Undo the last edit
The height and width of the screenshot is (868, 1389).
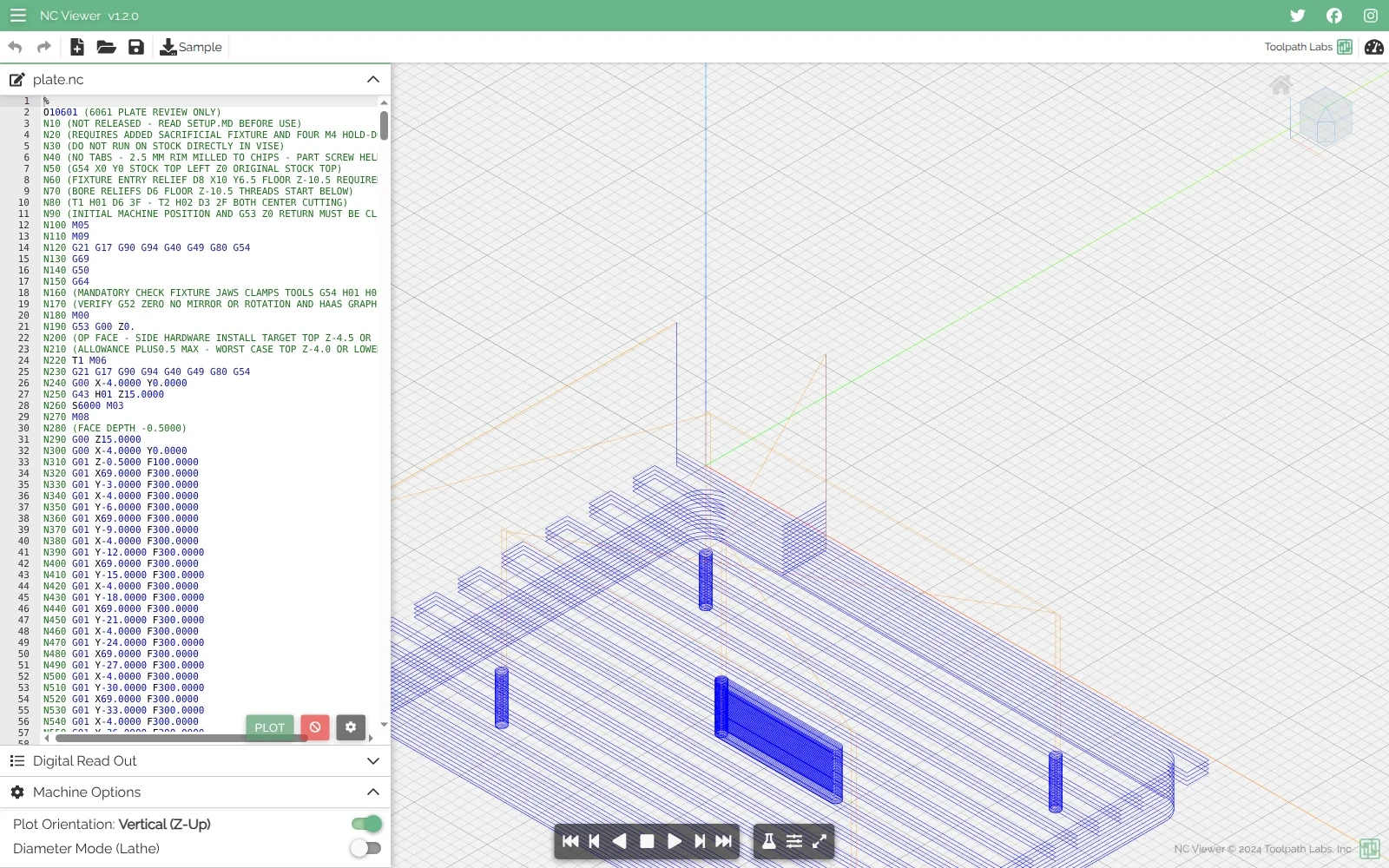(15, 47)
